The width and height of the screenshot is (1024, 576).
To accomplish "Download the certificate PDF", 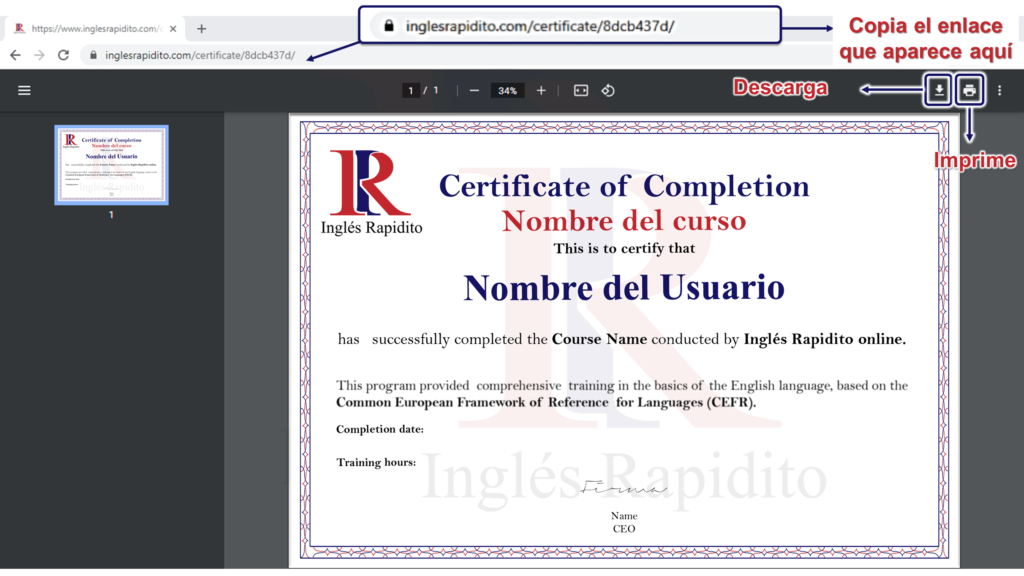I will 939,91.
